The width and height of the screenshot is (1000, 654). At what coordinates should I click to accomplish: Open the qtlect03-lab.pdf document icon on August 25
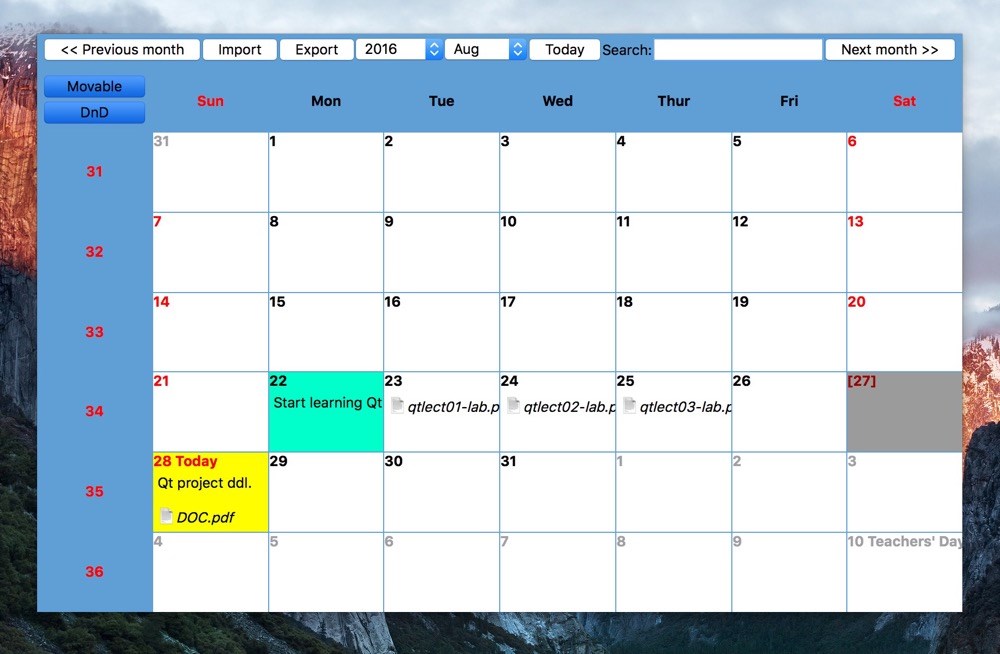click(628, 405)
